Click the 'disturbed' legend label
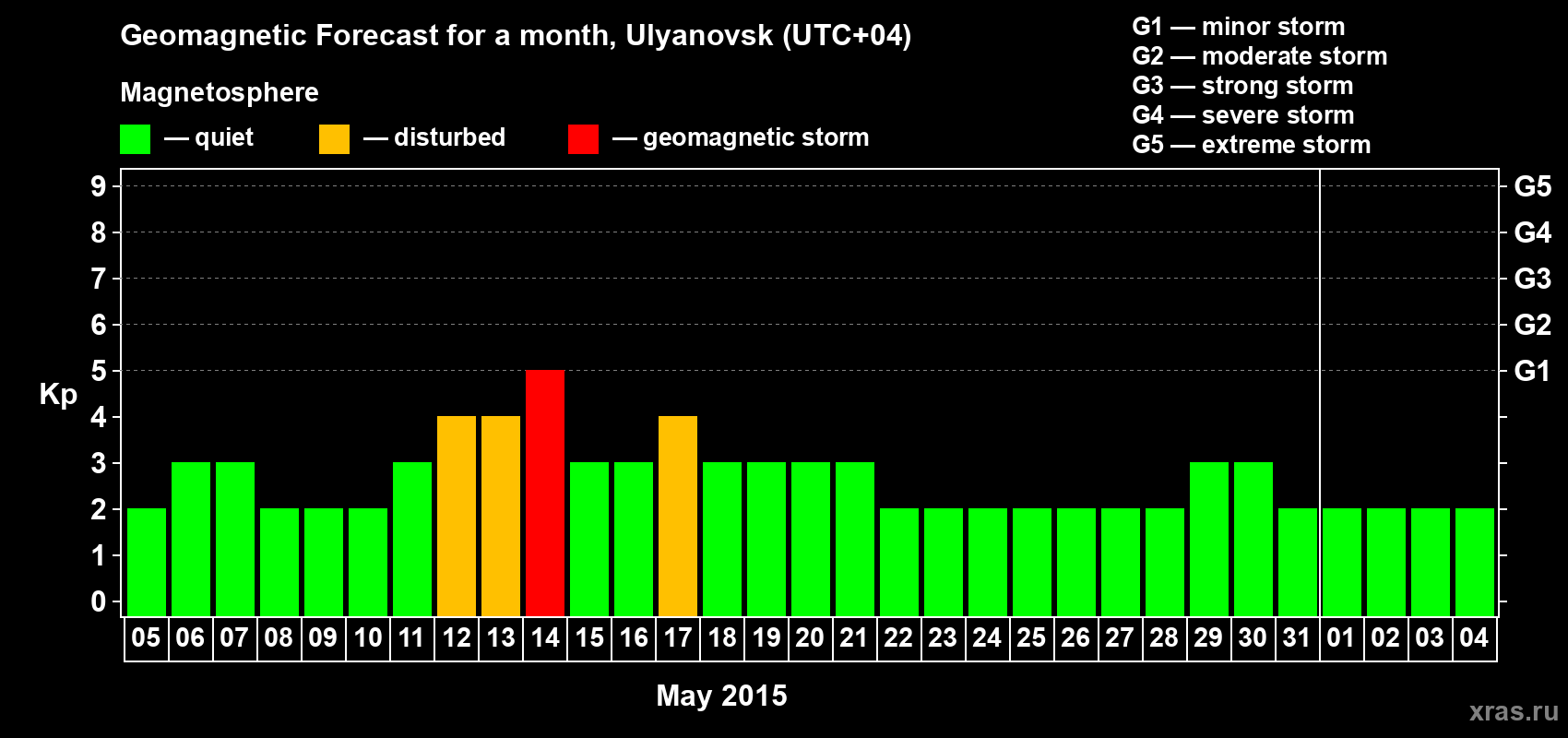 coord(450,137)
